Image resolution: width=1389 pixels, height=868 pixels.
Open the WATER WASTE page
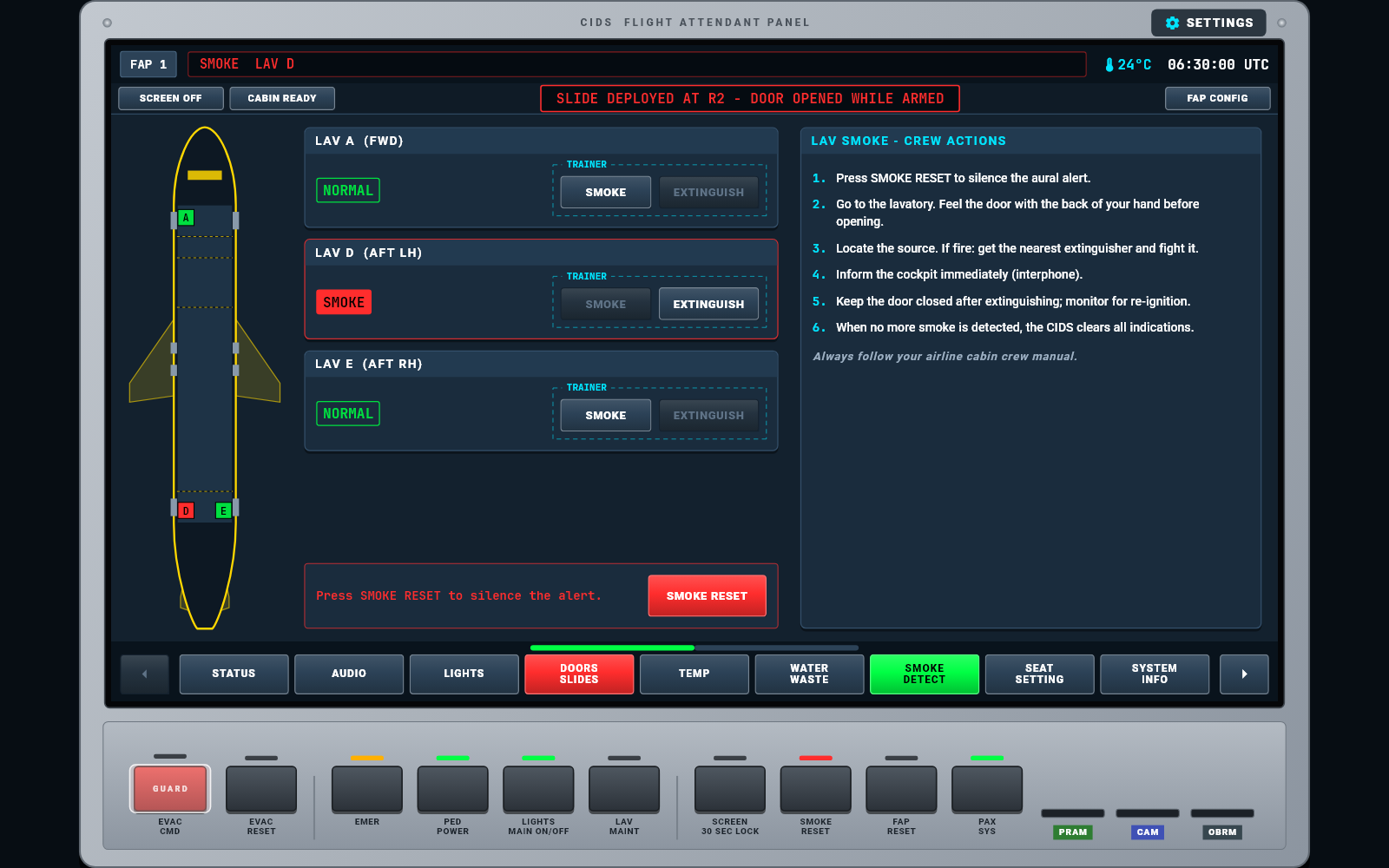(809, 674)
